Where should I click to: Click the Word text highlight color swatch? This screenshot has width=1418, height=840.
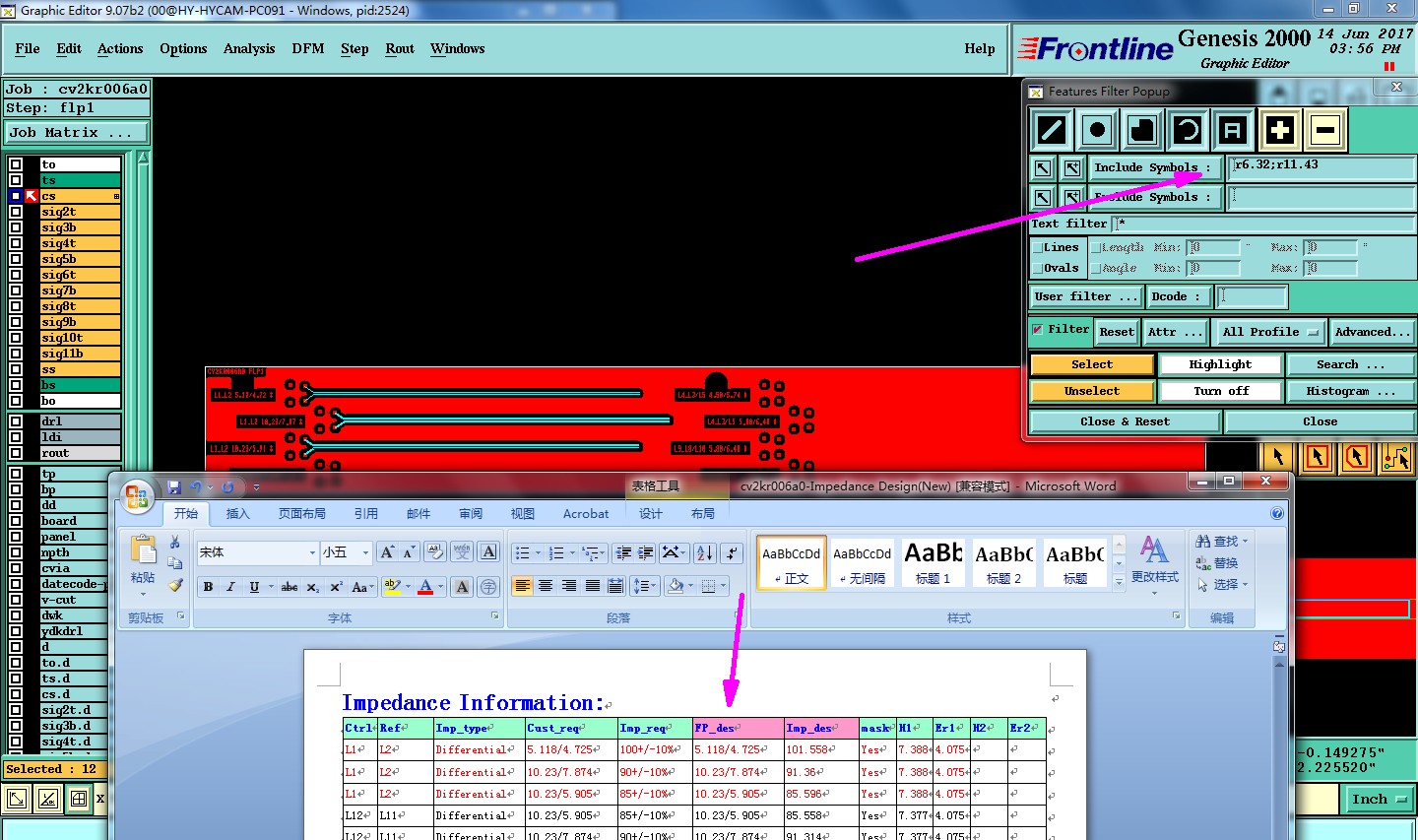(x=392, y=587)
